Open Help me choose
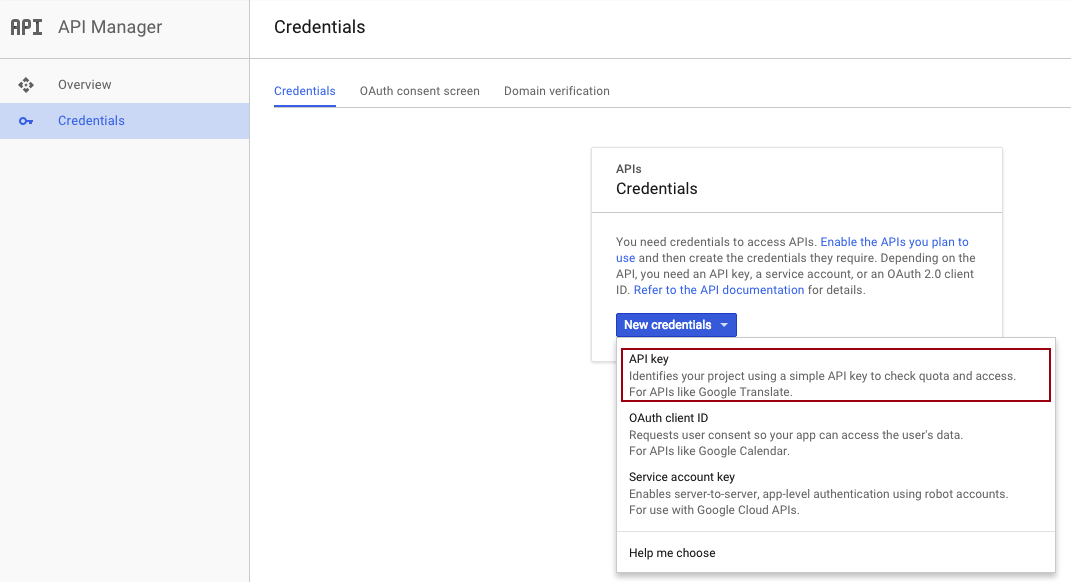This screenshot has width=1071, height=582. pyautogui.click(x=672, y=553)
